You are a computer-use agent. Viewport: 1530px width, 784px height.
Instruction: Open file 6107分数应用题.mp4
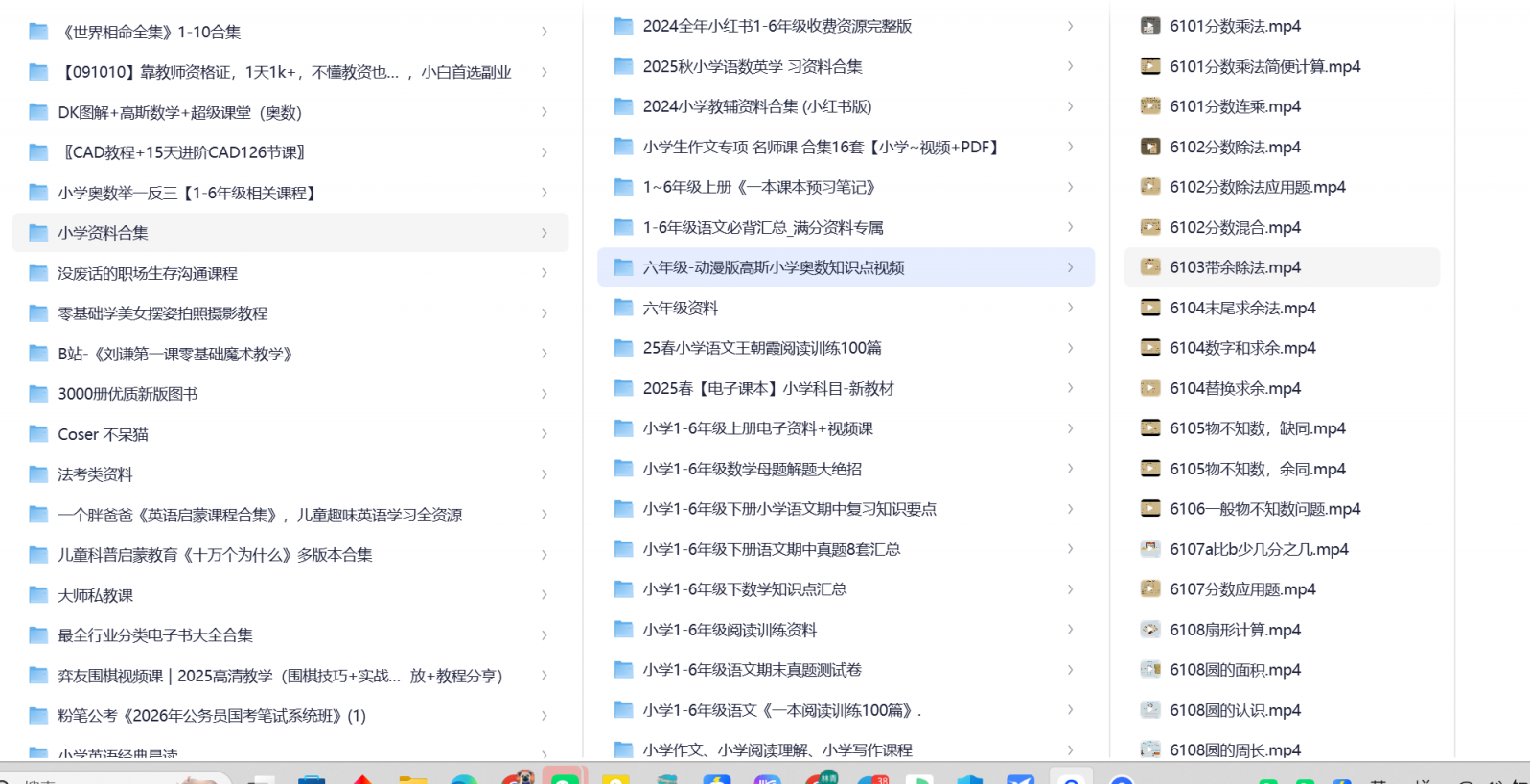1241,589
